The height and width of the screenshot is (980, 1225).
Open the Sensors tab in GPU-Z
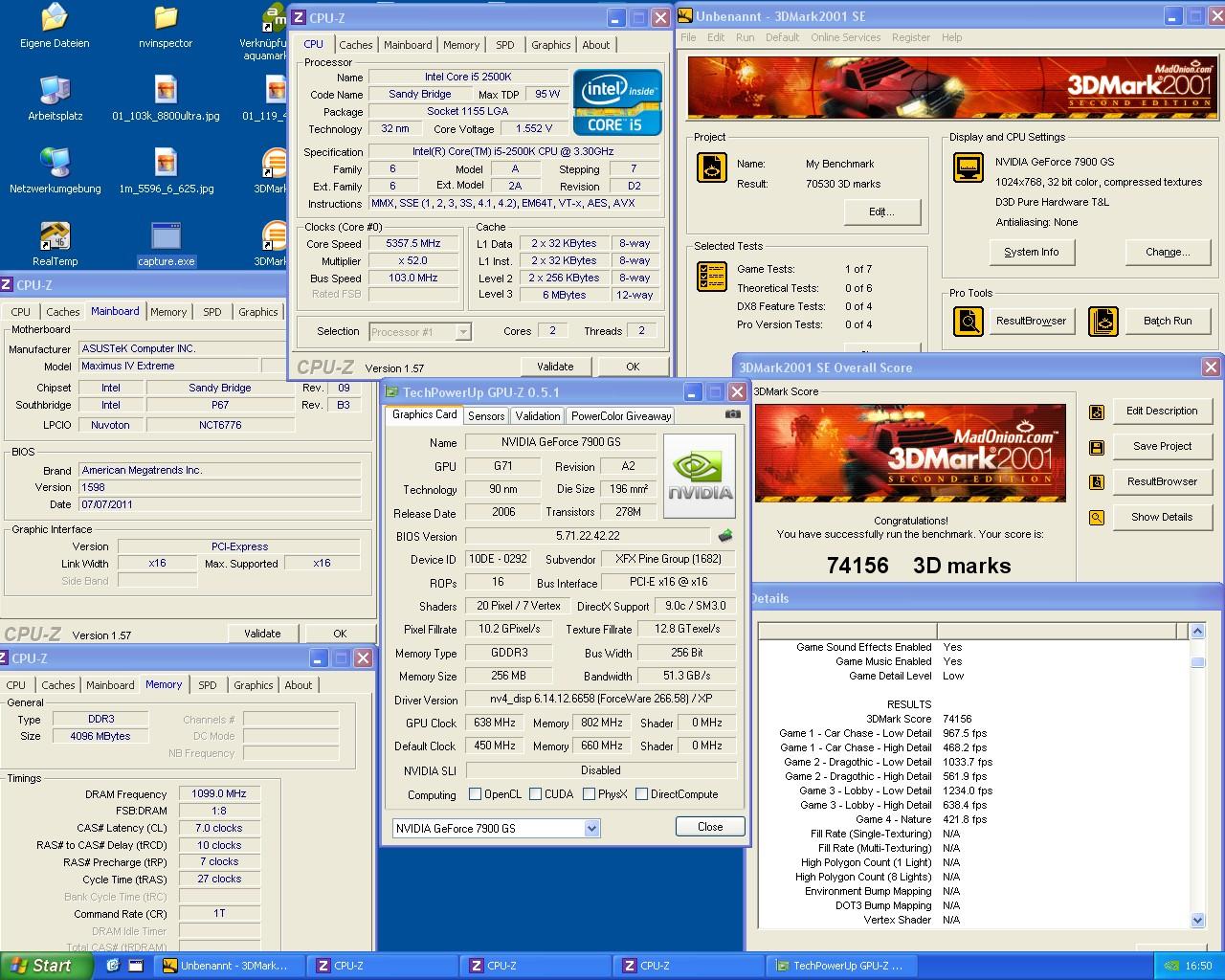(x=486, y=416)
